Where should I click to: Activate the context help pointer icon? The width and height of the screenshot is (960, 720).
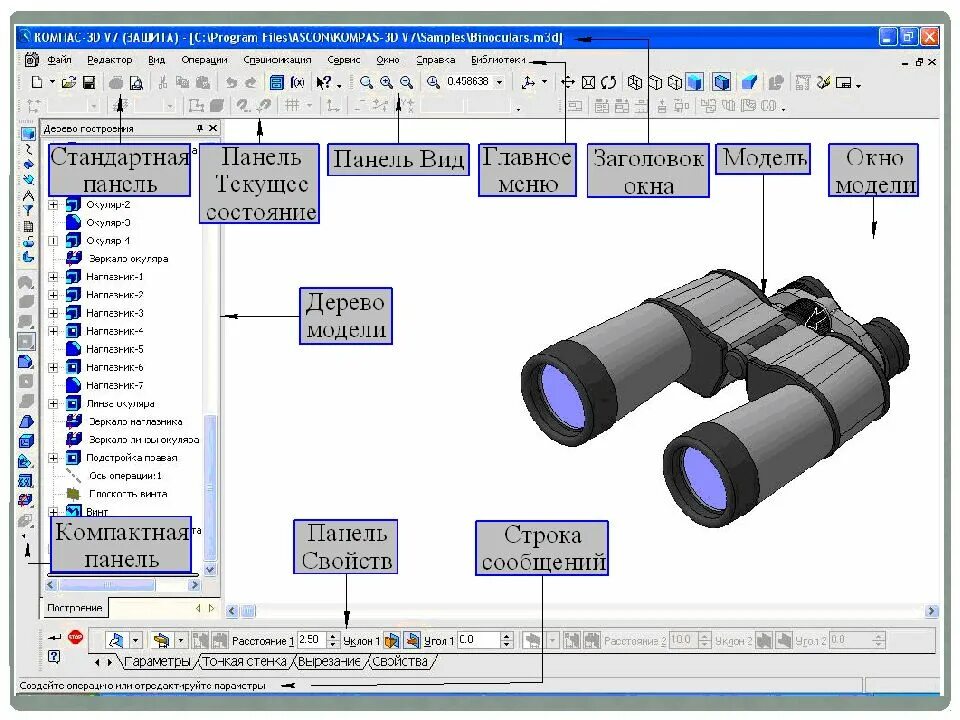point(324,82)
